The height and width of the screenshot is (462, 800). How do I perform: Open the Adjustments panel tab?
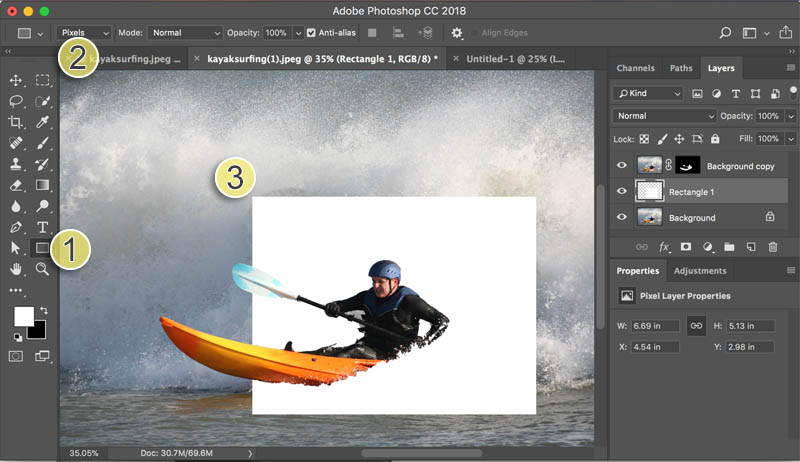pos(699,271)
